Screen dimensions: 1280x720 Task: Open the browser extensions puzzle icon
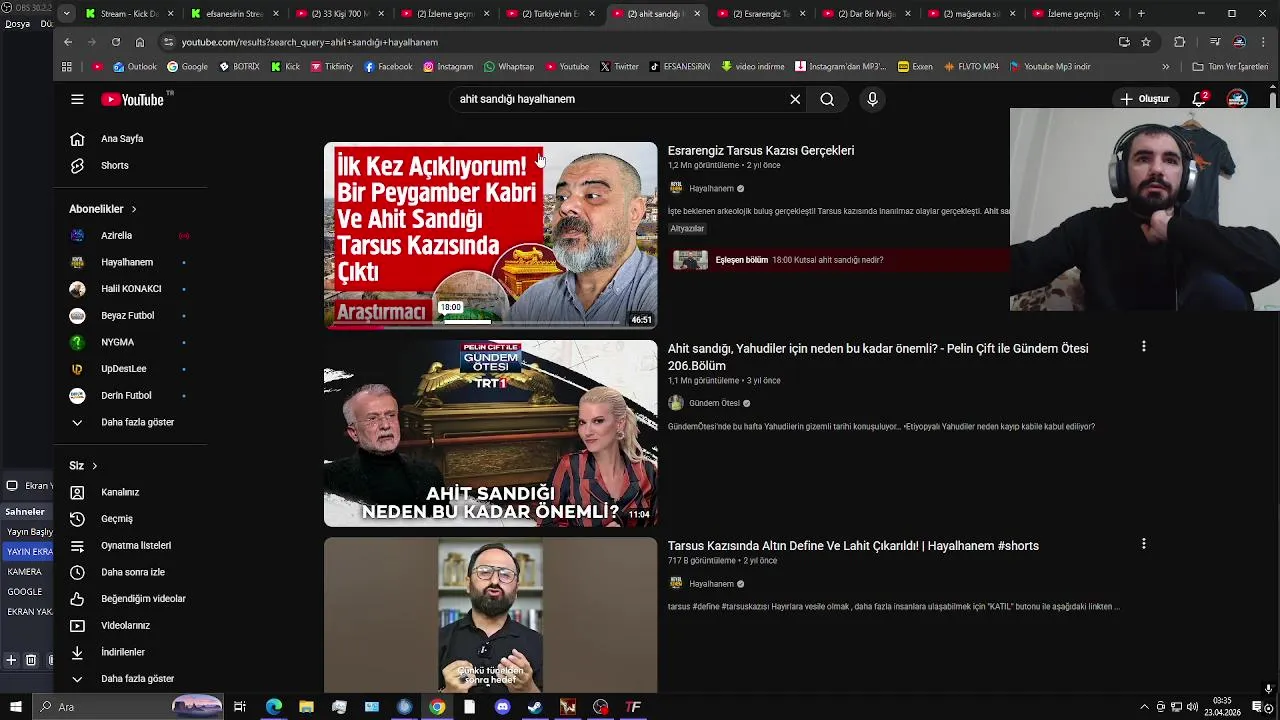click(x=1179, y=42)
